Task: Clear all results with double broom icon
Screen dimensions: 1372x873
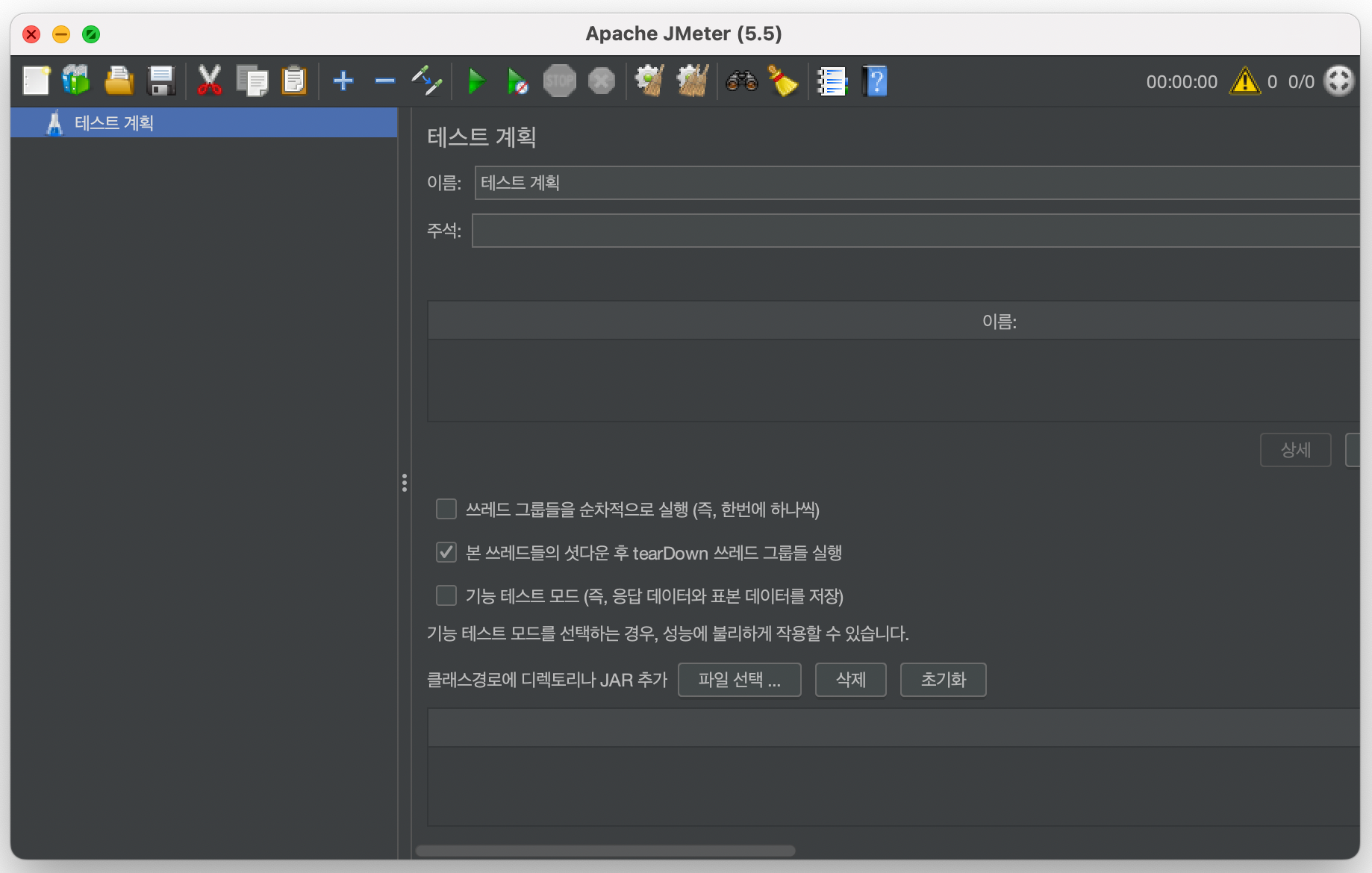Action: pos(692,81)
